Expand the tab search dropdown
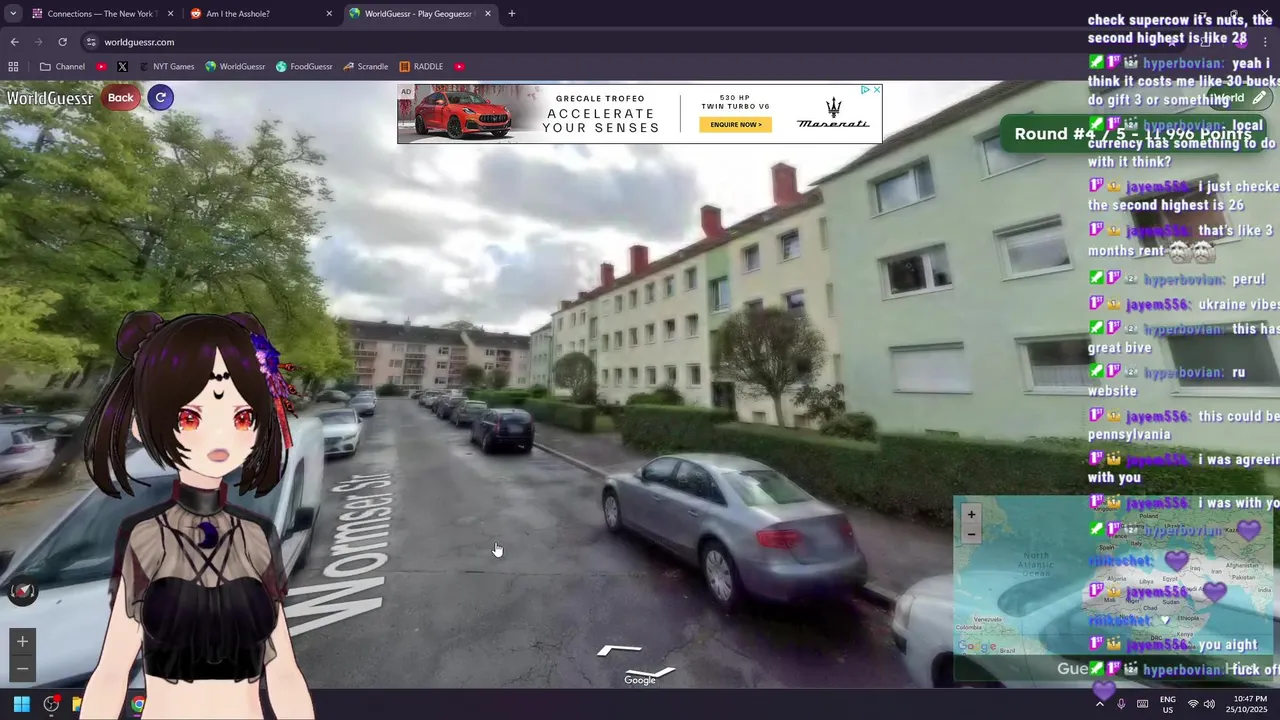Viewport: 1280px width, 720px height. pyautogui.click(x=12, y=14)
